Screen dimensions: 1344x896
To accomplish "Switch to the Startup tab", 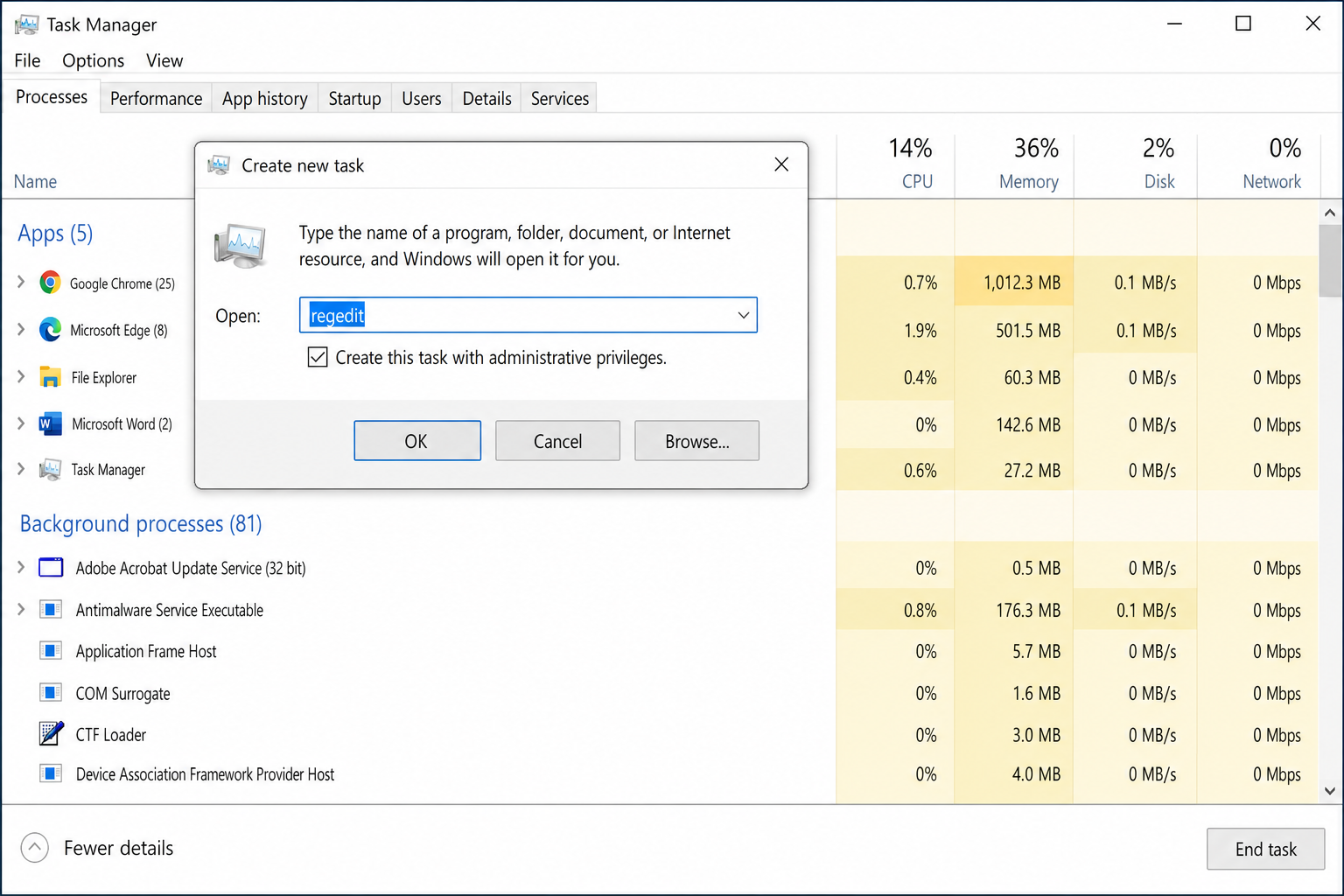I will (x=354, y=98).
